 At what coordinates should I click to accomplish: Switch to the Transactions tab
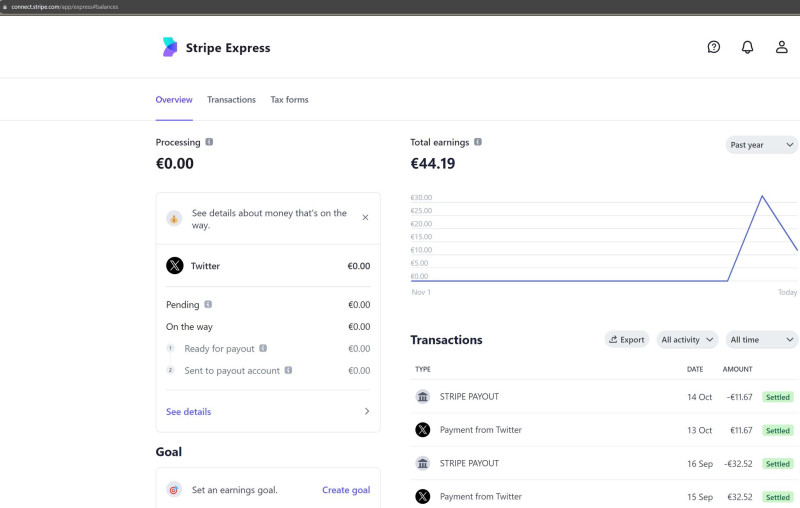click(x=231, y=99)
